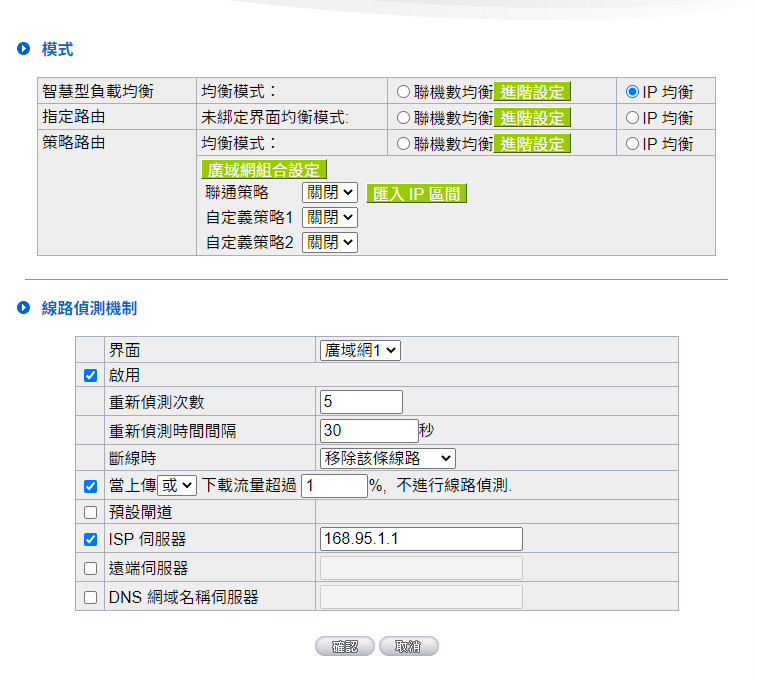Screen dimensions: 757x682
Task: Select IP 均衡 radio for 指定路由
Action: tap(632, 118)
